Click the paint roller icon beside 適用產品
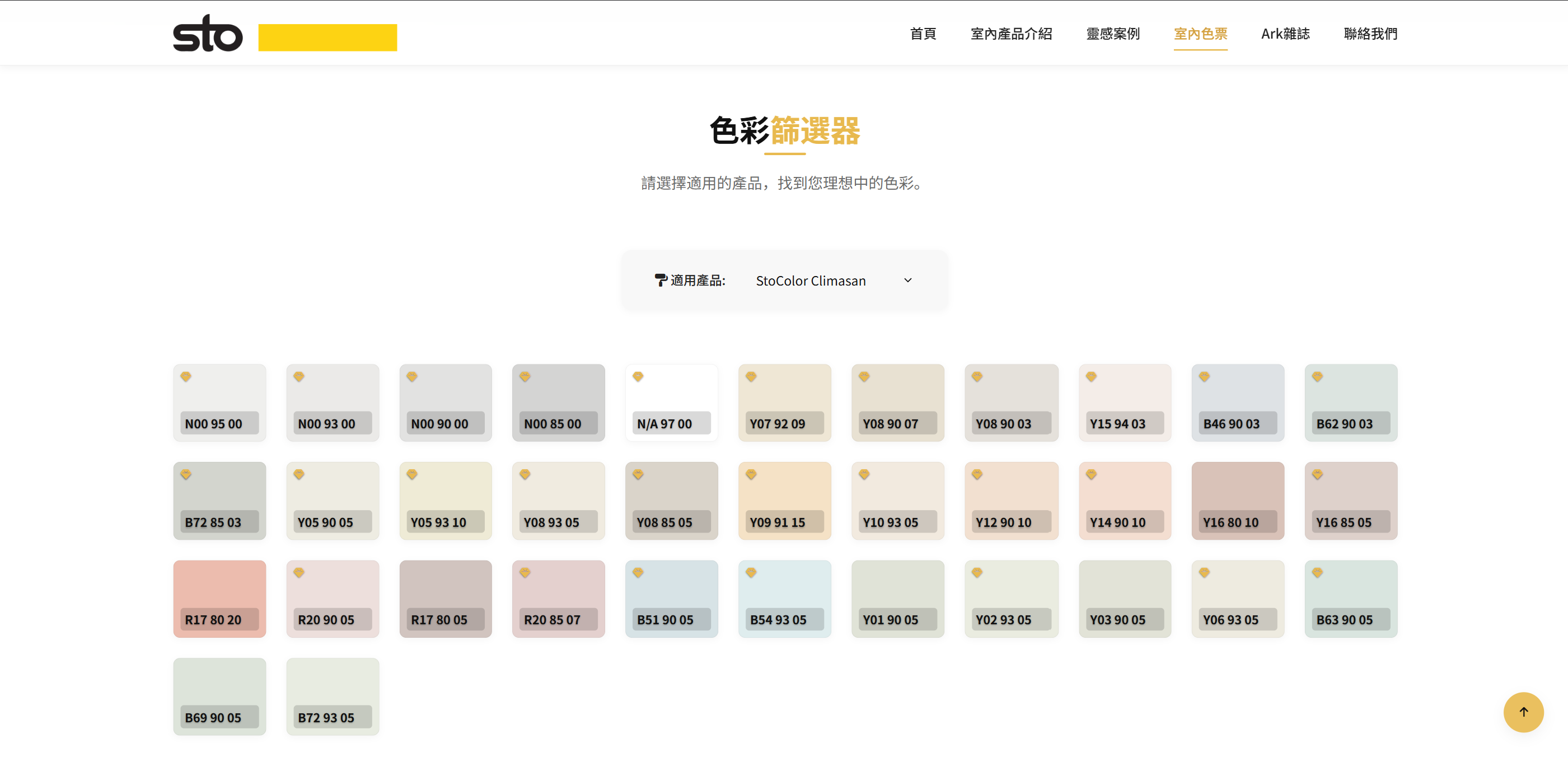The height and width of the screenshot is (757, 1568). (x=661, y=280)
